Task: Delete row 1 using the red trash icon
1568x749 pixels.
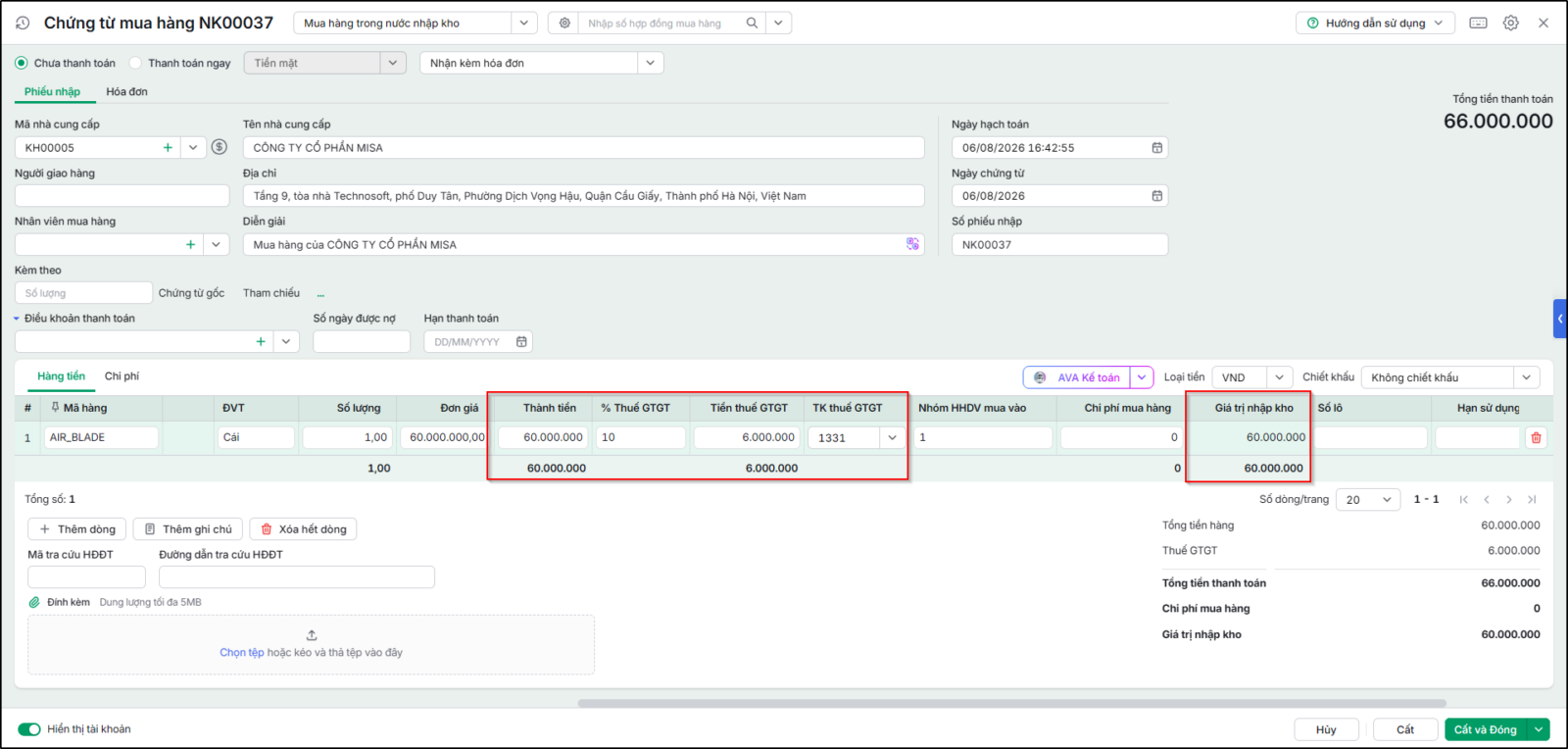Action: (x=1536, y=438)
